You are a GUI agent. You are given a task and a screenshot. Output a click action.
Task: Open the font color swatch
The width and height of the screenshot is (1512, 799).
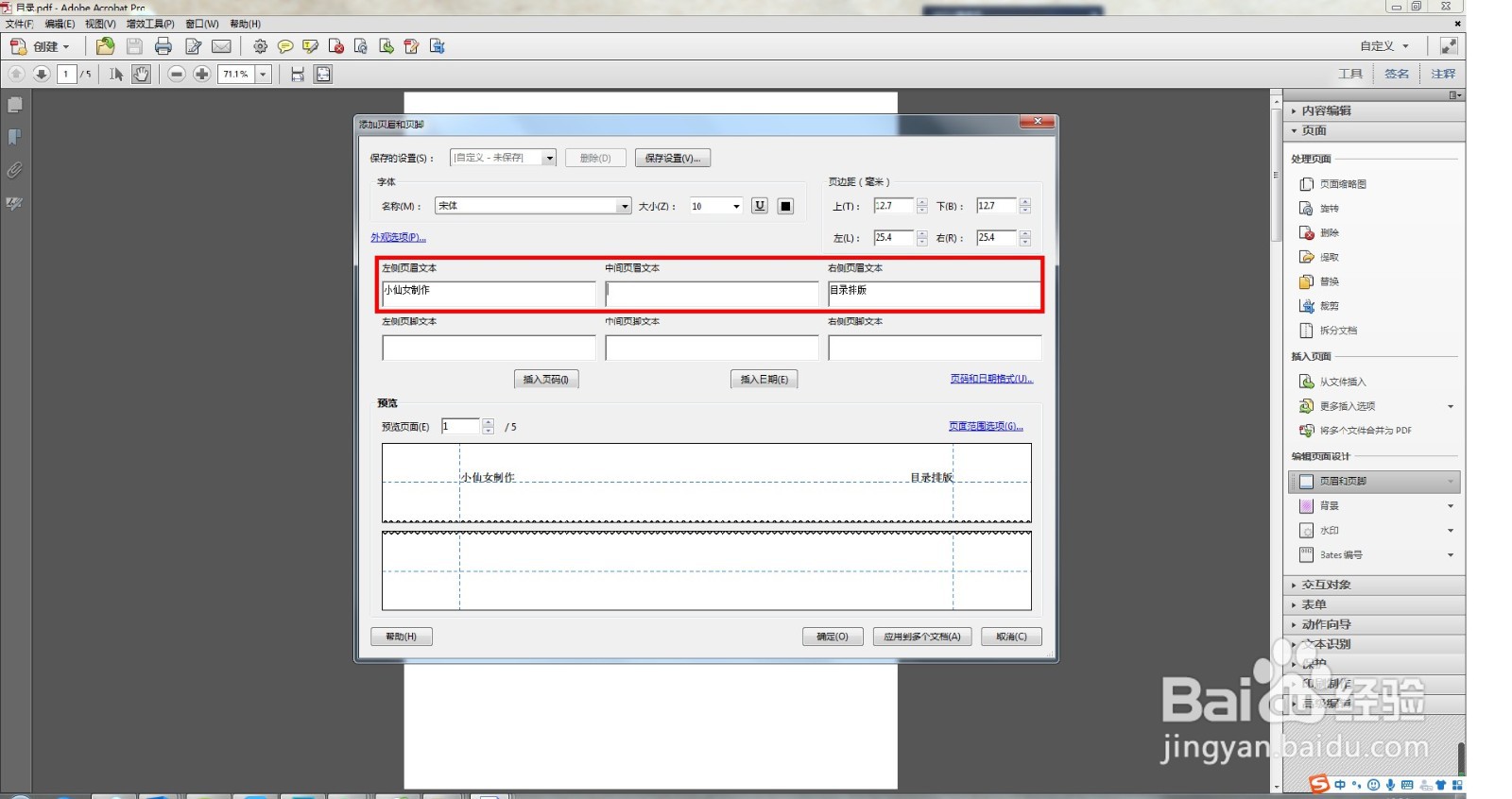(785, 206)
